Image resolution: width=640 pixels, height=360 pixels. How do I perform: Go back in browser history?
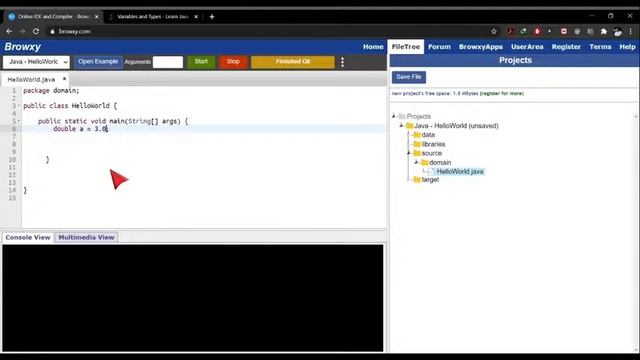[9, 31]
